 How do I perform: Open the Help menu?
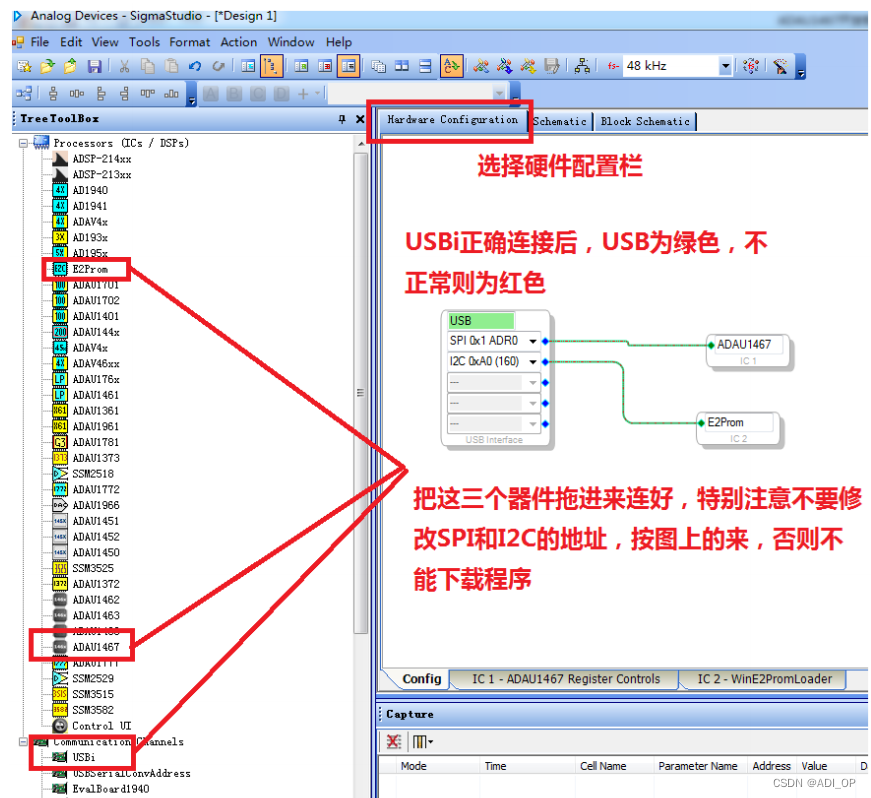click(339, 42)
